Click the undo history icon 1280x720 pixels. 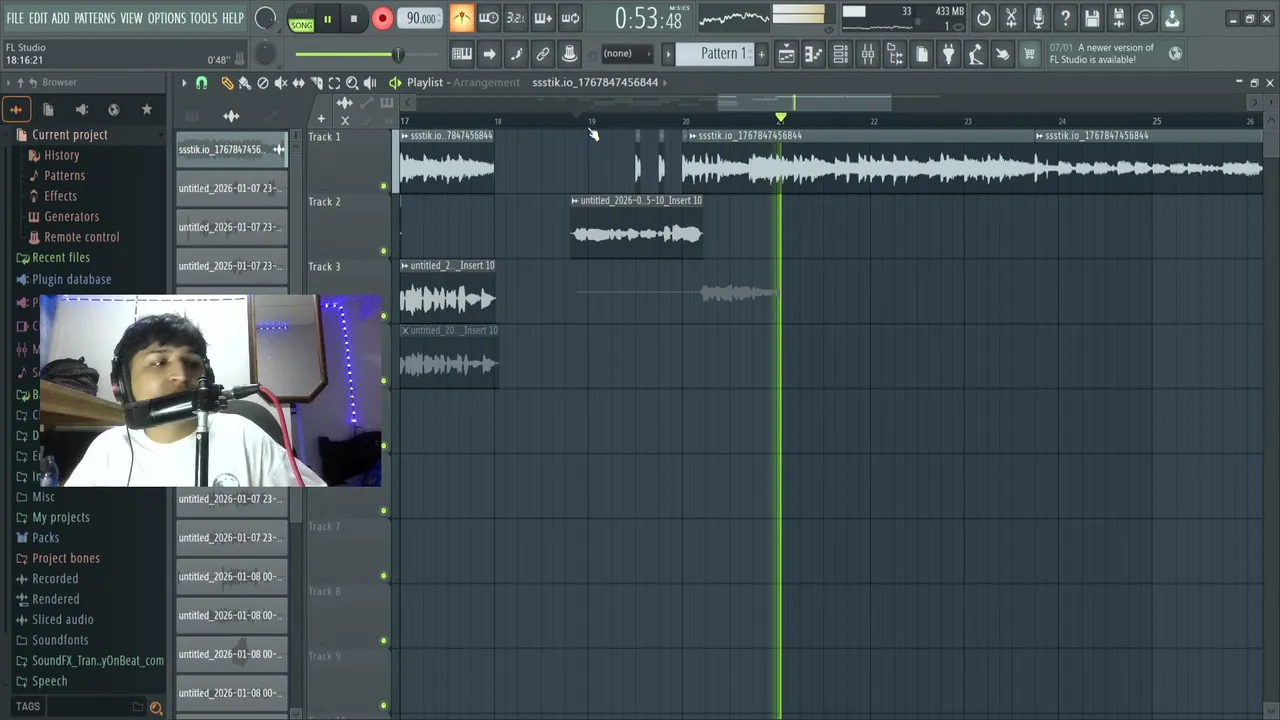click(984, 18)
